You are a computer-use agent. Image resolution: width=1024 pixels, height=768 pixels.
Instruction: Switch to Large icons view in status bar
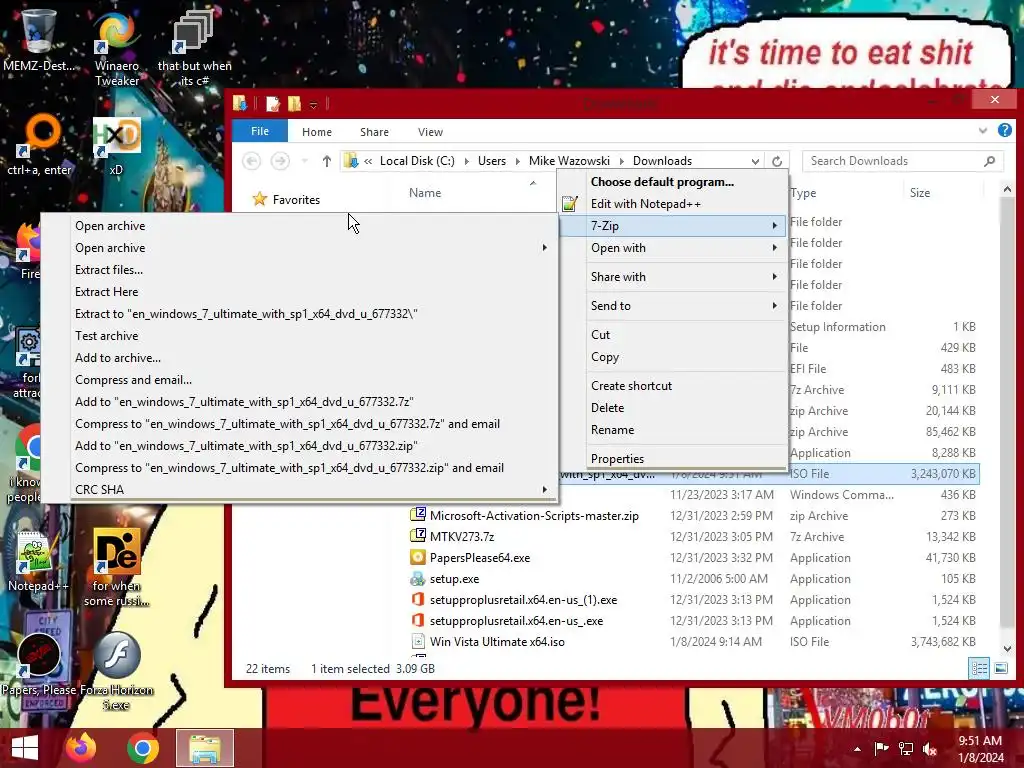coord(1000,668)
